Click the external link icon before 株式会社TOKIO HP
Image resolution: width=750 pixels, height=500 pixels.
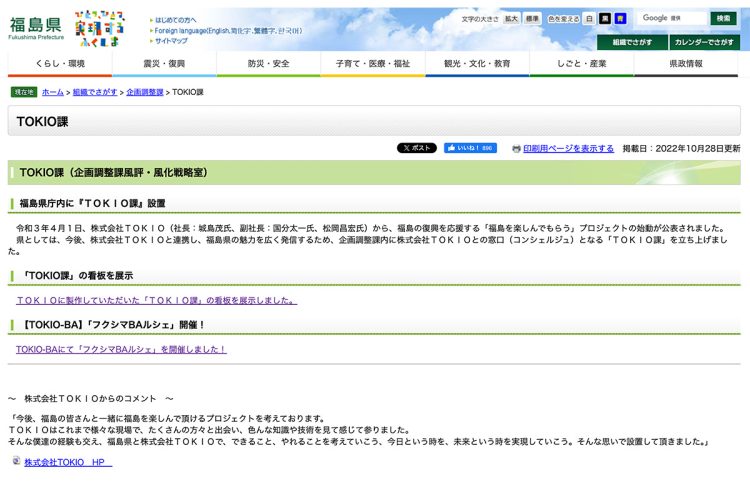(x=16, y=461)
